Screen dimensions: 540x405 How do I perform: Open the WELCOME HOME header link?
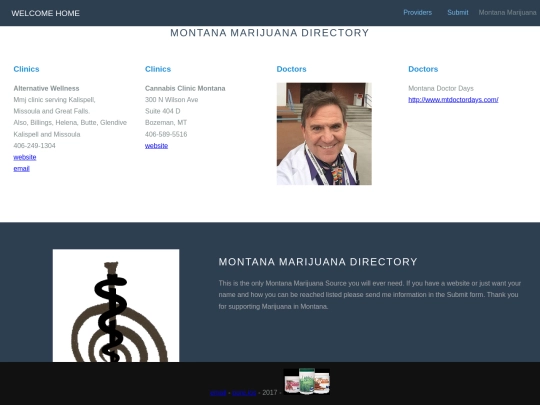click(x=45, y=13)
